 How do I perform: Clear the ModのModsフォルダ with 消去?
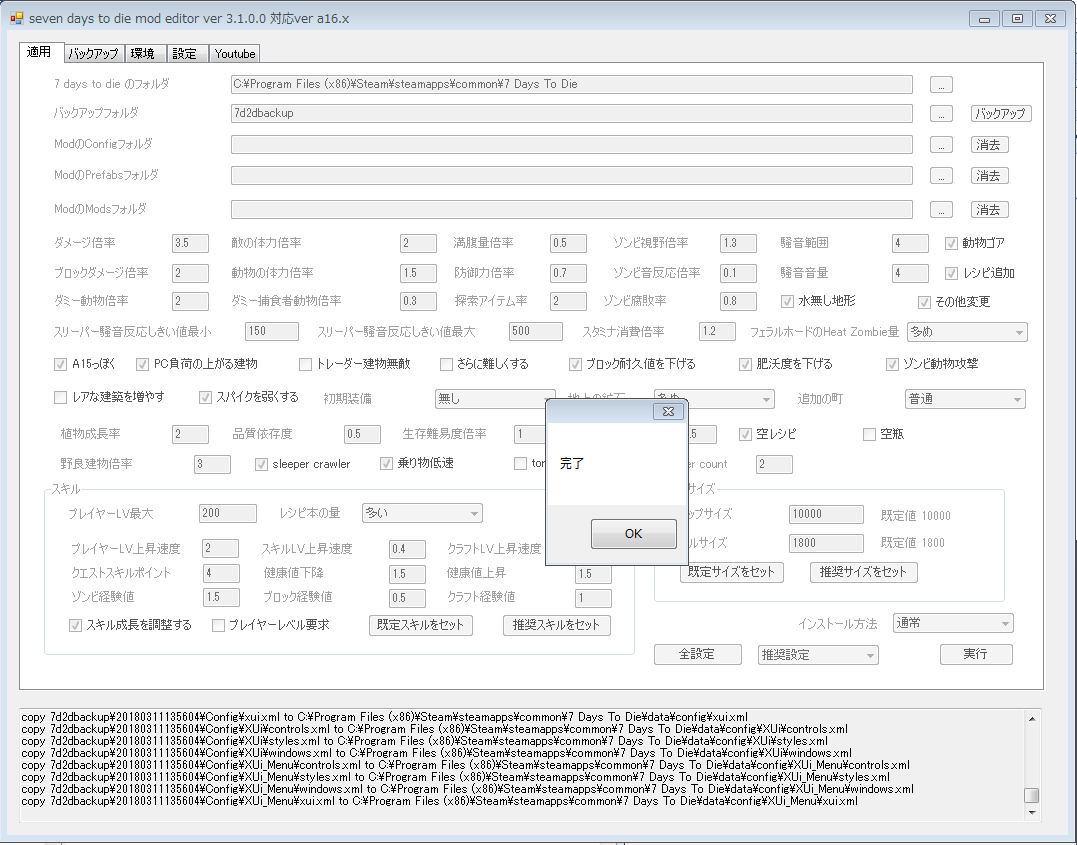989,210
